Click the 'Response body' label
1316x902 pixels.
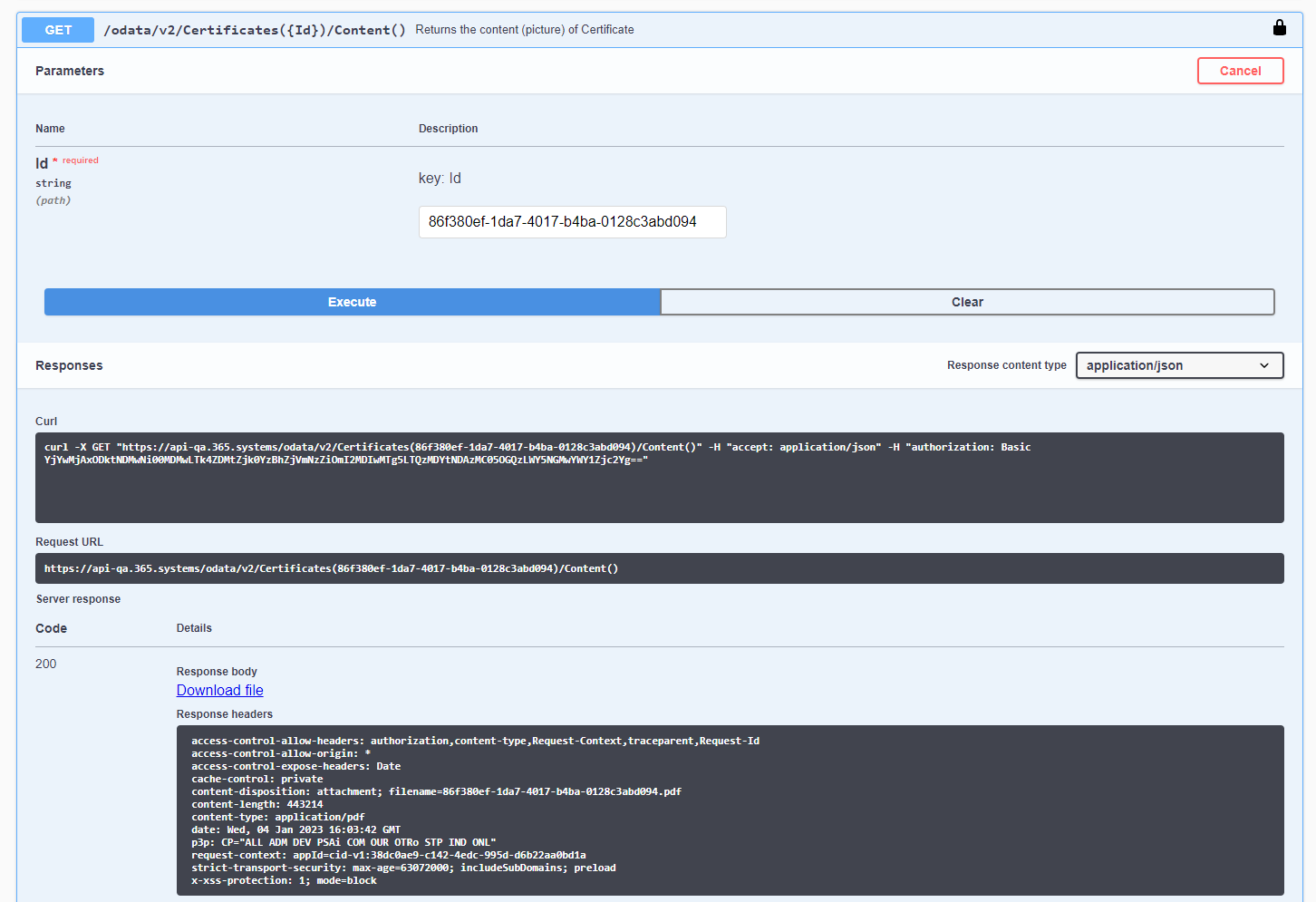217,672
